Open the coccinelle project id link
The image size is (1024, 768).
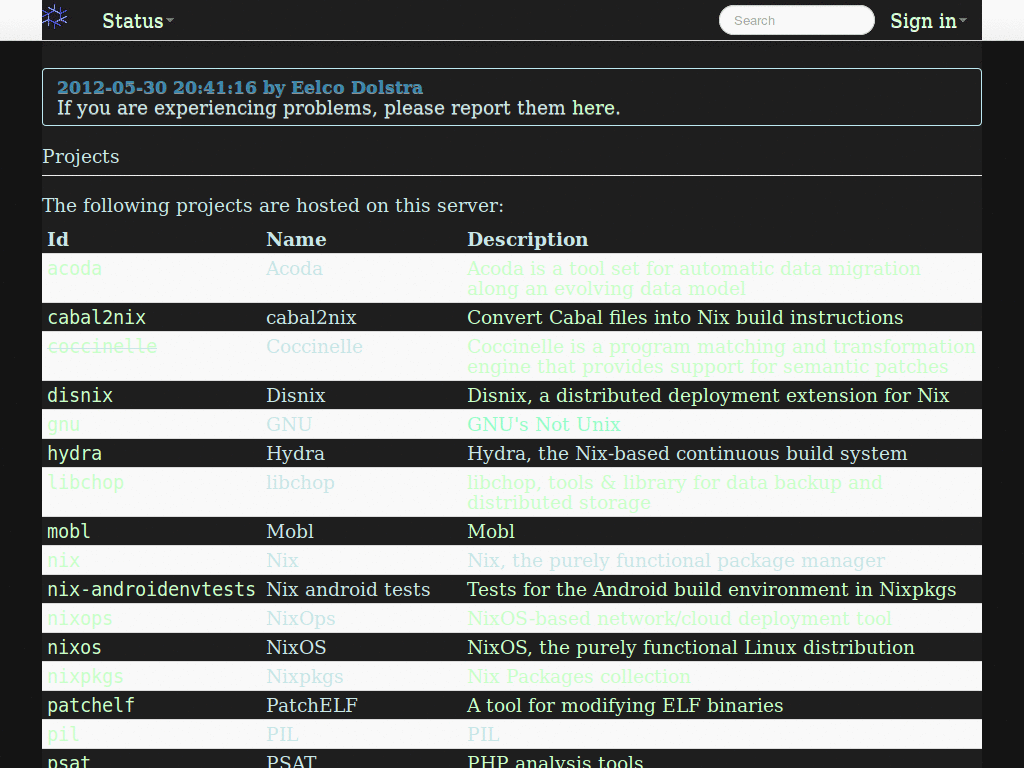coord(102,346)
